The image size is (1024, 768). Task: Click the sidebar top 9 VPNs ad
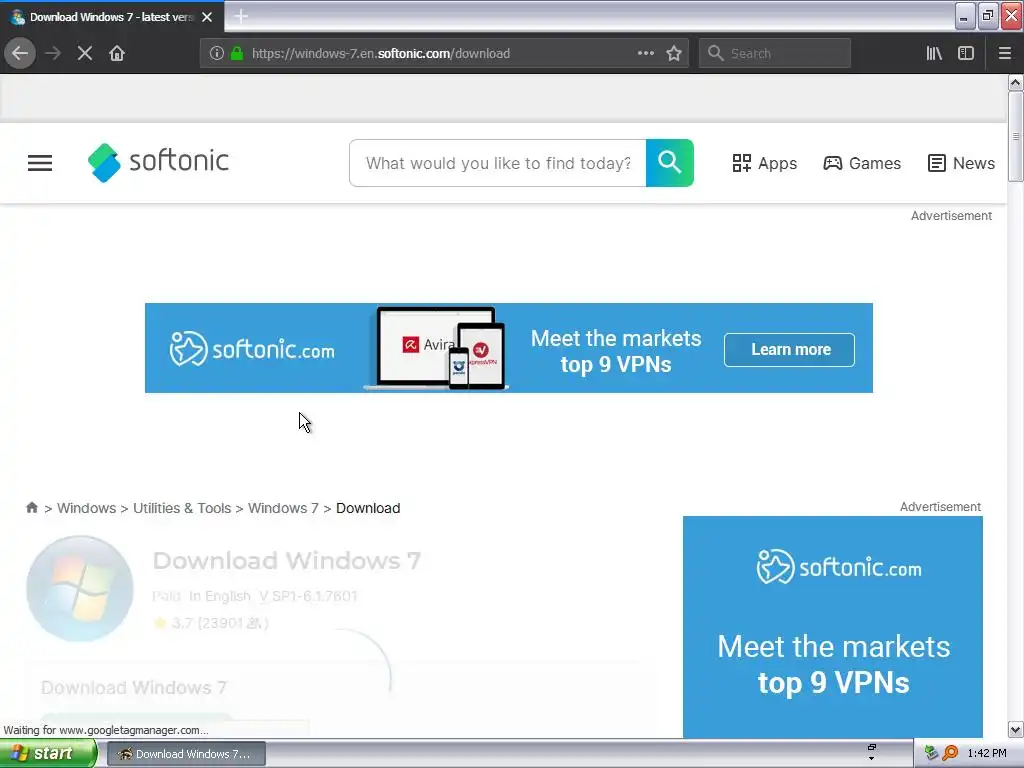[833, 627]
